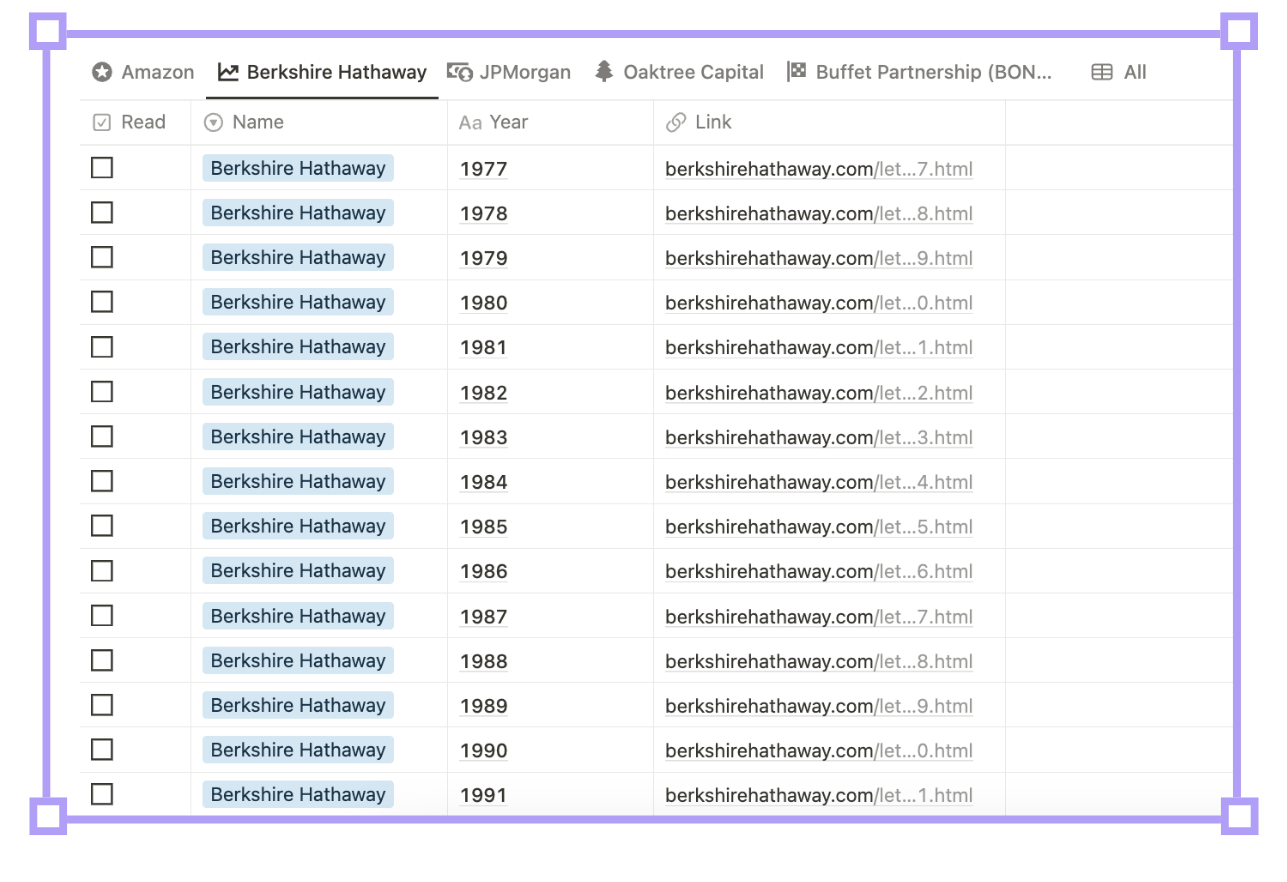The height and width of the screenshot is (882, 1287).
Task: Click the Year column Aa icon
Action: 470,123
